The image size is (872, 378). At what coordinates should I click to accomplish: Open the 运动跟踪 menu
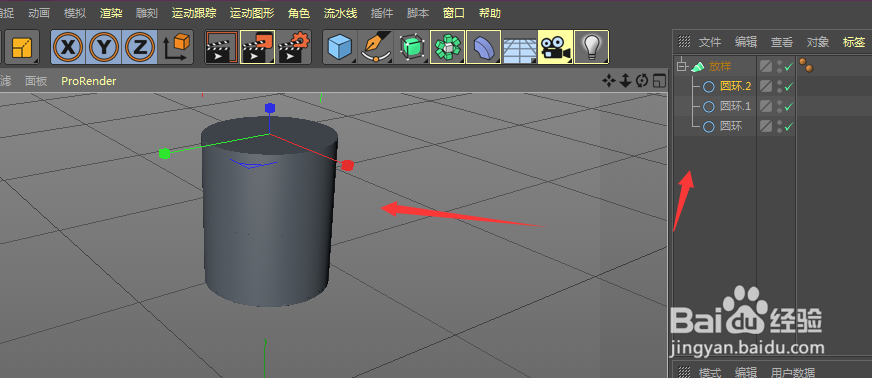click(194, 13)
